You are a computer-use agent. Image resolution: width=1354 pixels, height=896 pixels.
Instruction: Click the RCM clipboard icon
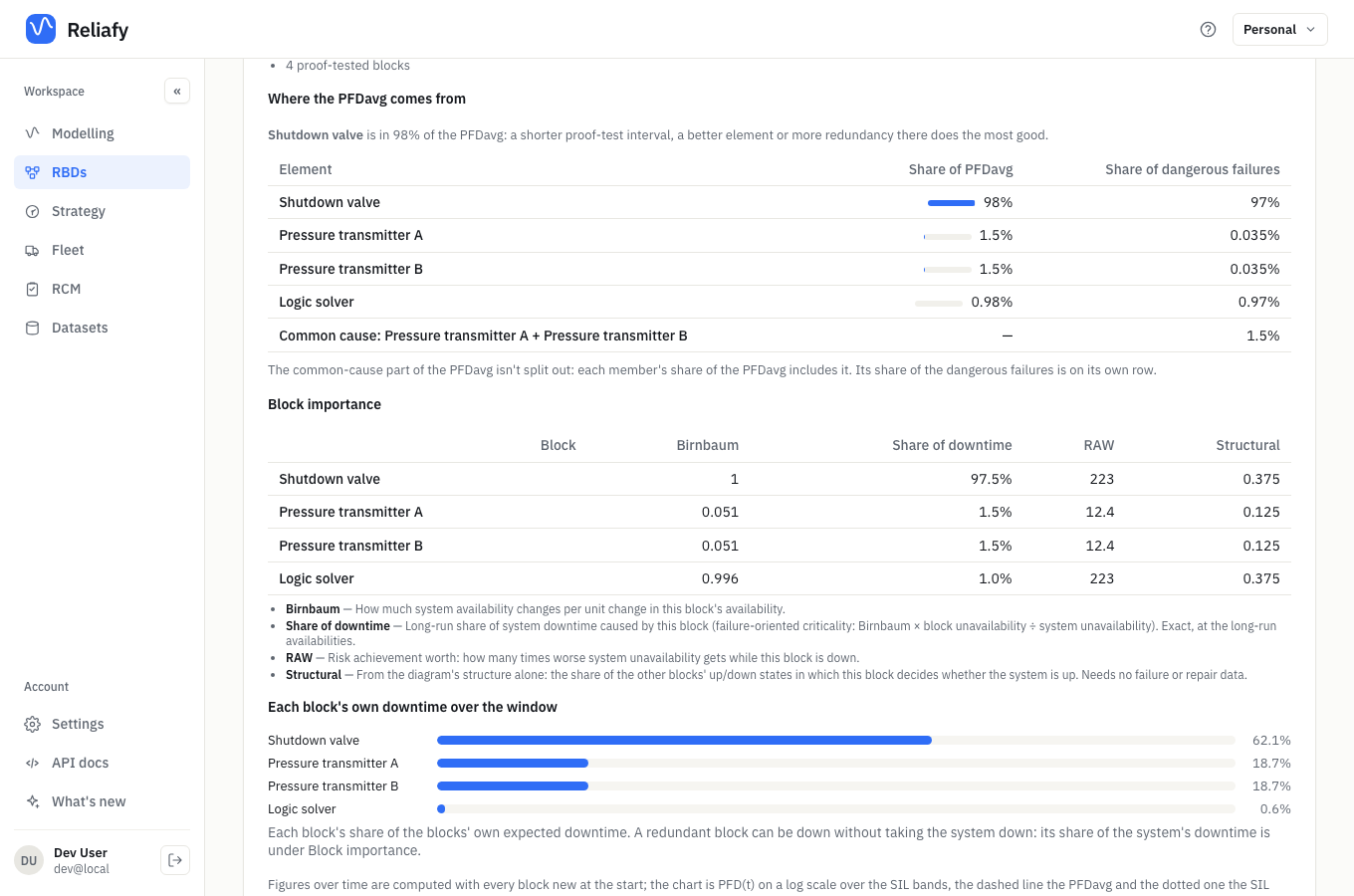coord(32,289)
